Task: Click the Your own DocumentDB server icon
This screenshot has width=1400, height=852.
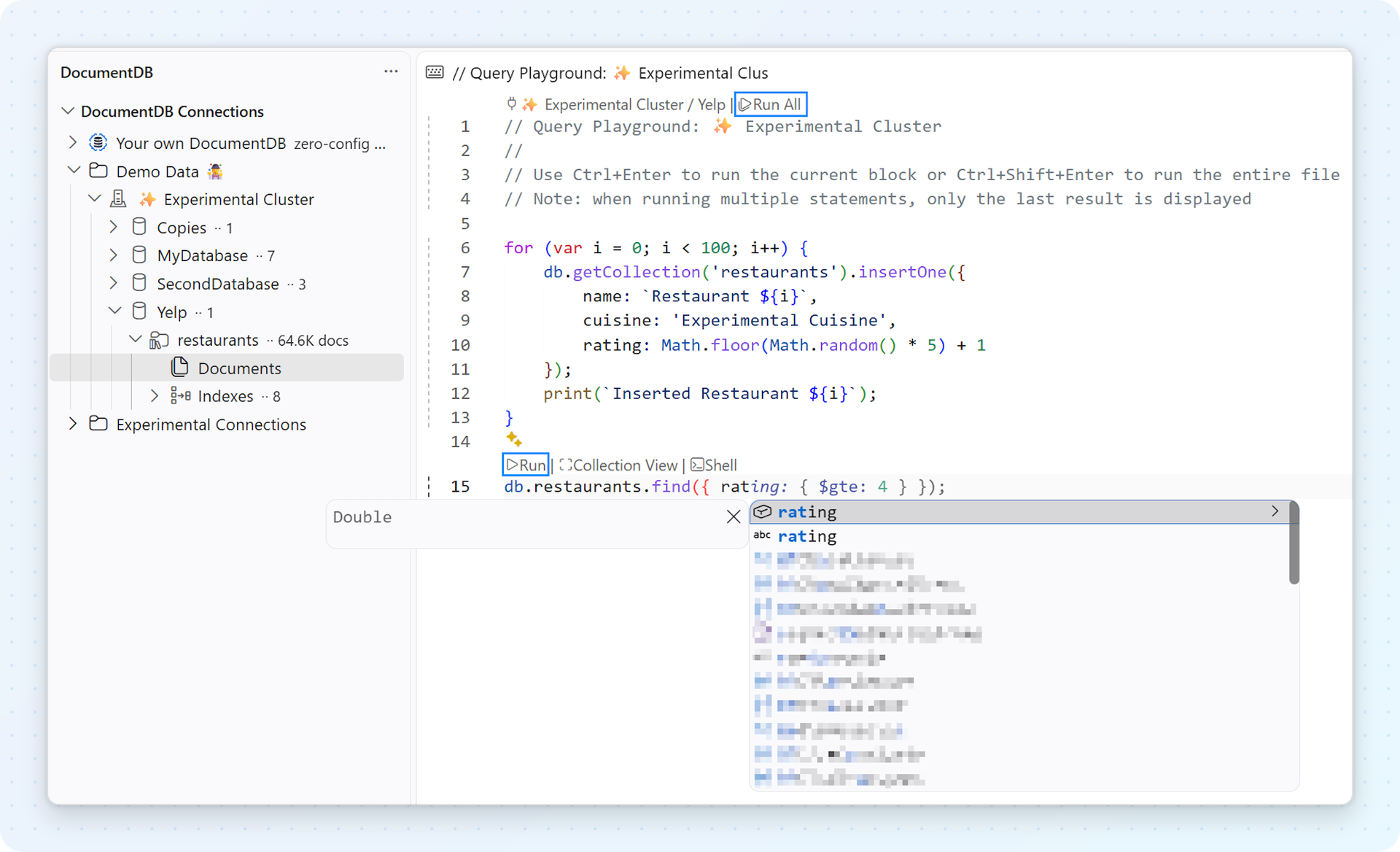Action: click(98, 142)
